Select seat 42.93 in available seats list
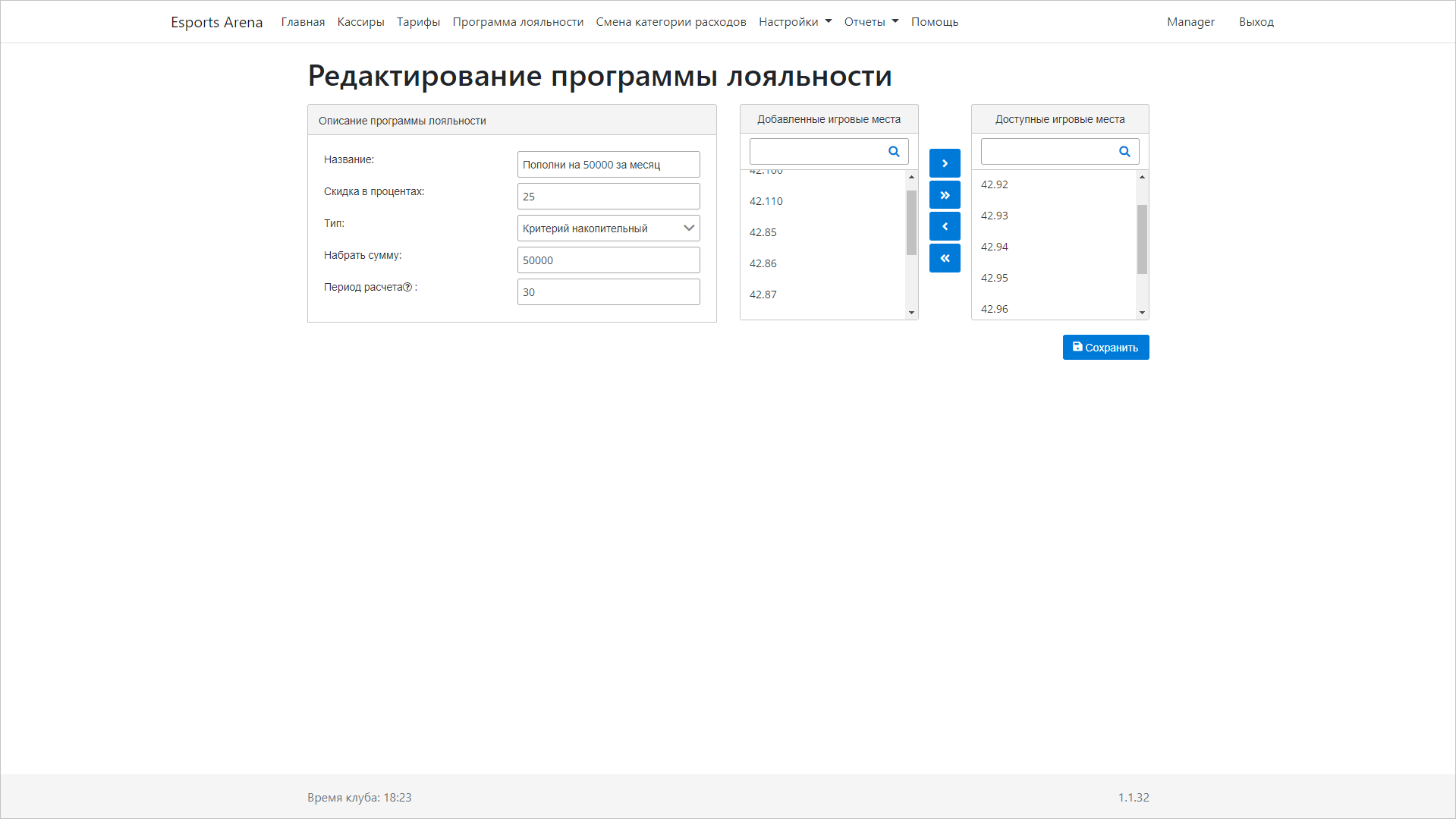The height and width of the screenshot is (819, 1456). point(994,216)
